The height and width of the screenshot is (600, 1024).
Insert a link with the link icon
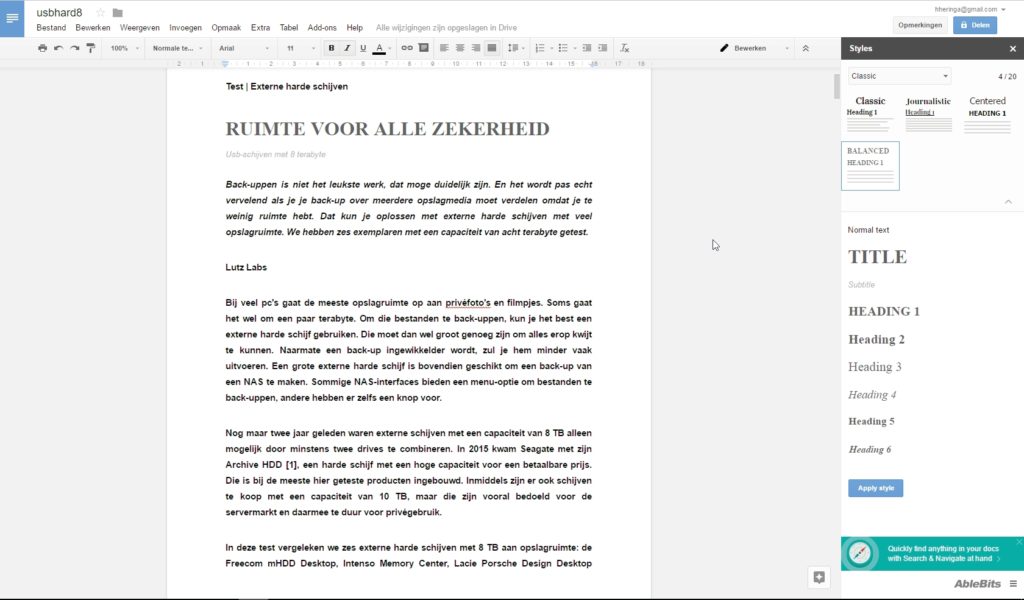[x=406, y=47]
